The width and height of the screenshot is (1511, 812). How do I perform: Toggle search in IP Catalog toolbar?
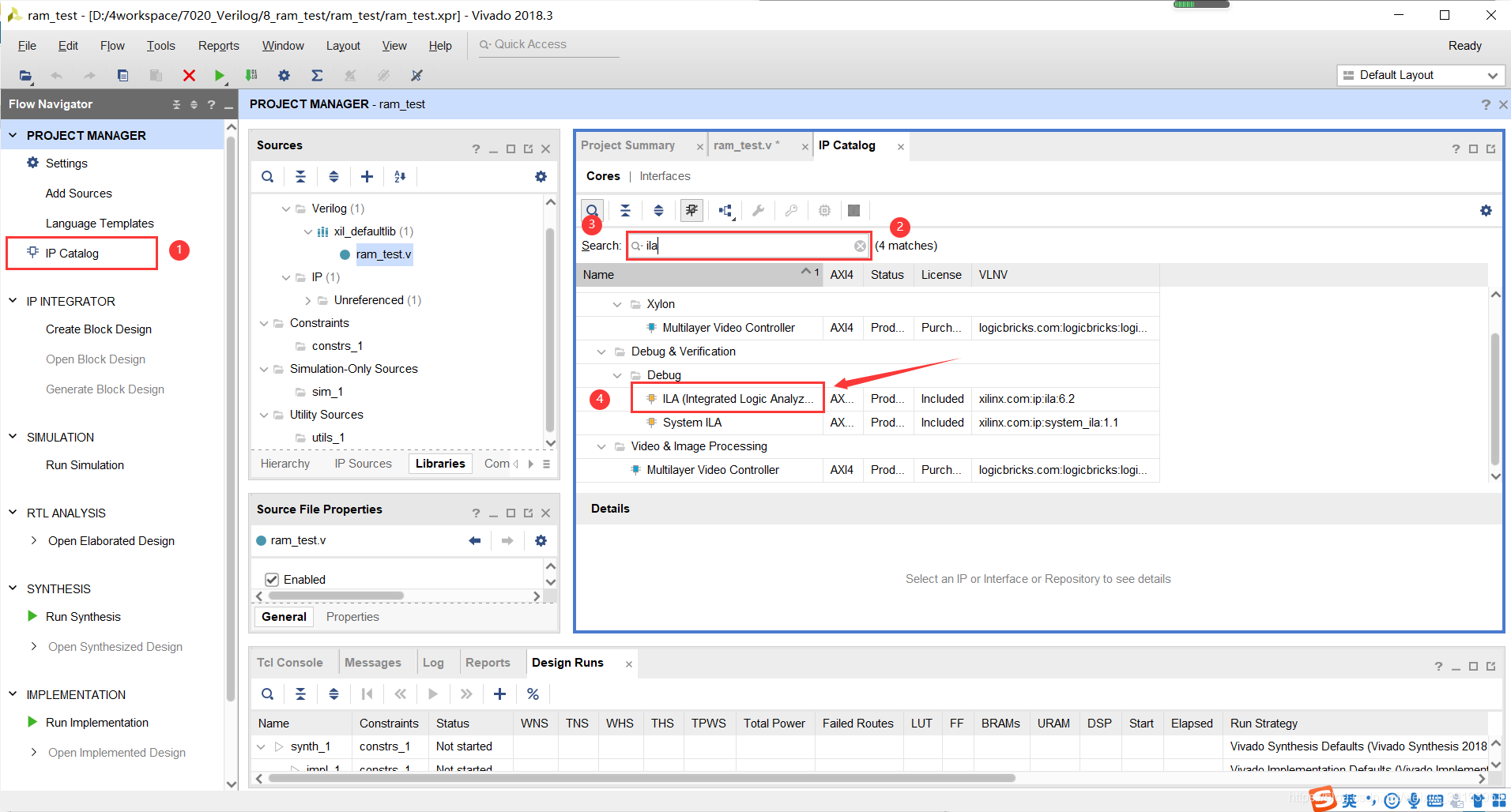click(592, 211)
